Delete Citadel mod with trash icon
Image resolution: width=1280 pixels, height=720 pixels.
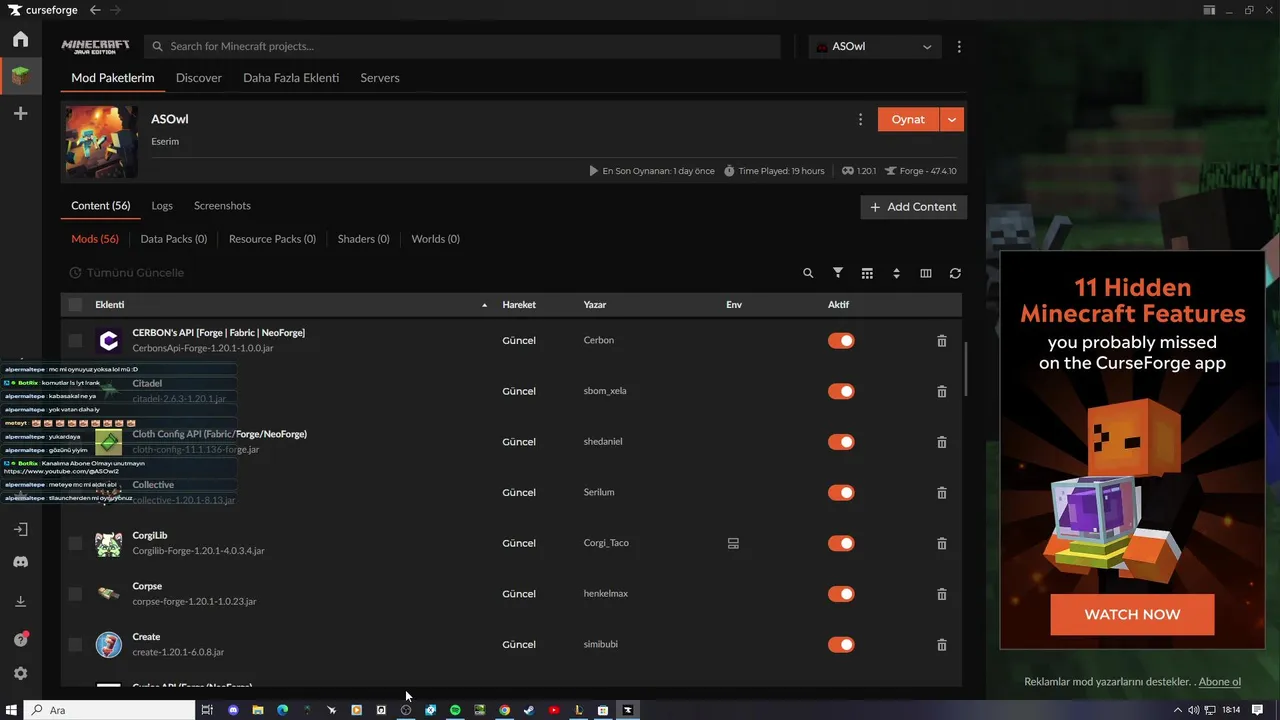(941, 391)
